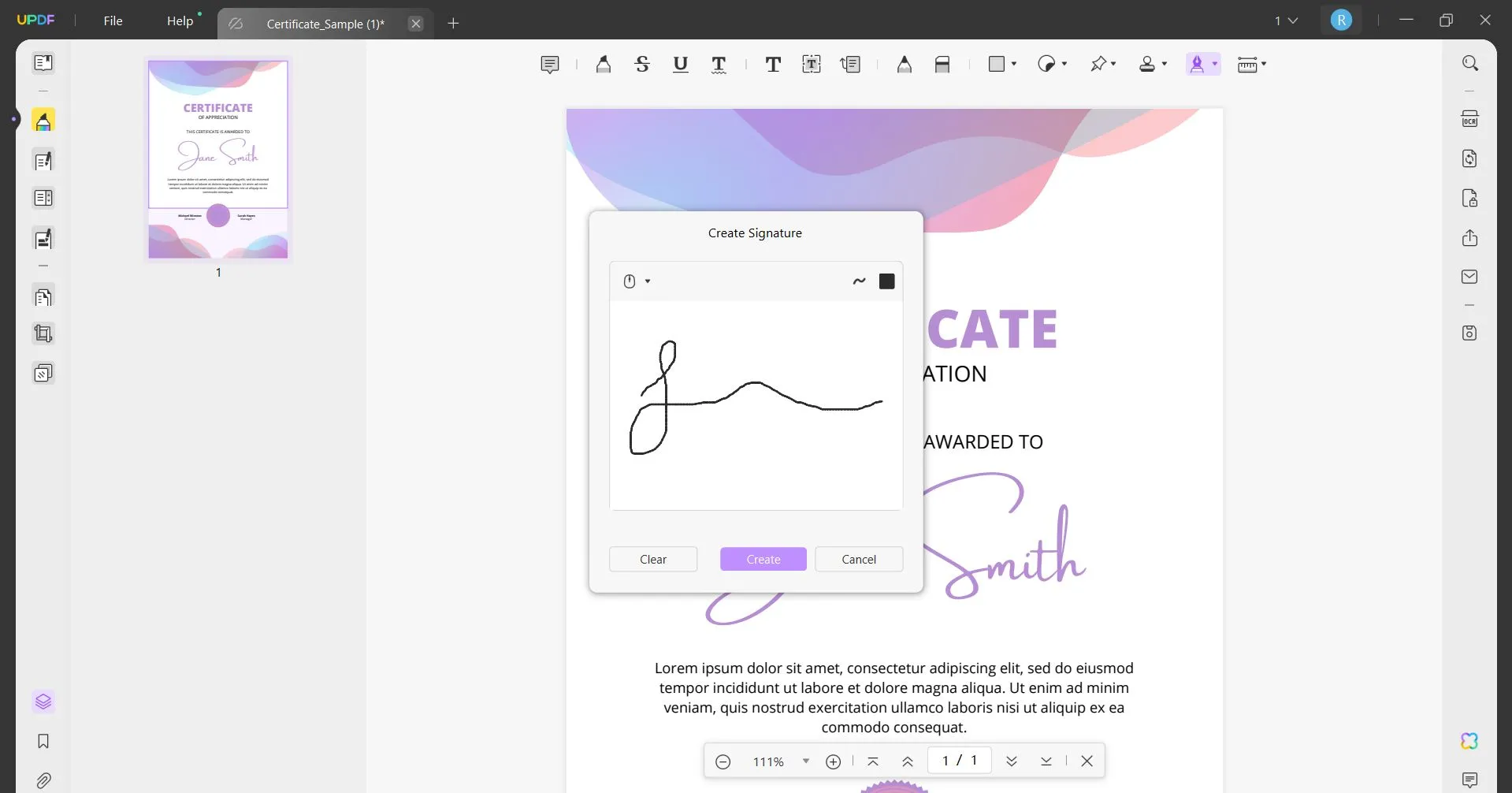Open the Comment mode highlighter in sidebar

pos(43,121)
